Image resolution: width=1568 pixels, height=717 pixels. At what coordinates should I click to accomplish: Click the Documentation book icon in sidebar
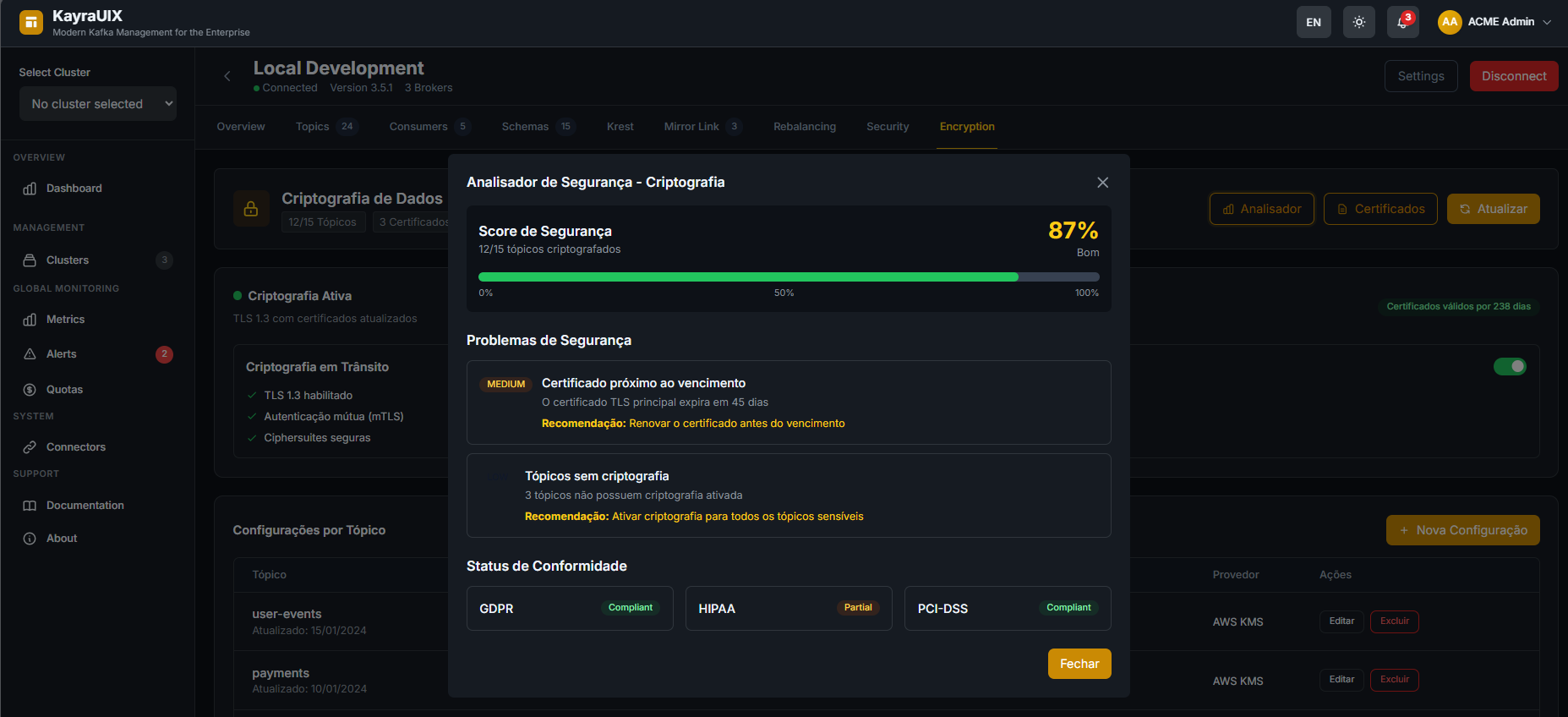(x=30, y=506)
